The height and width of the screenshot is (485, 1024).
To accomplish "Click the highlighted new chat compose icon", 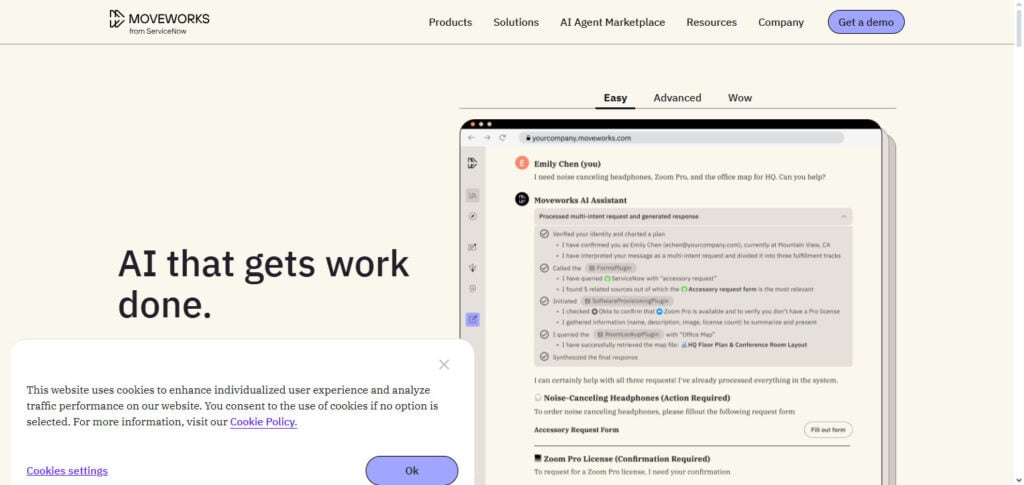I will coord(473,320).
